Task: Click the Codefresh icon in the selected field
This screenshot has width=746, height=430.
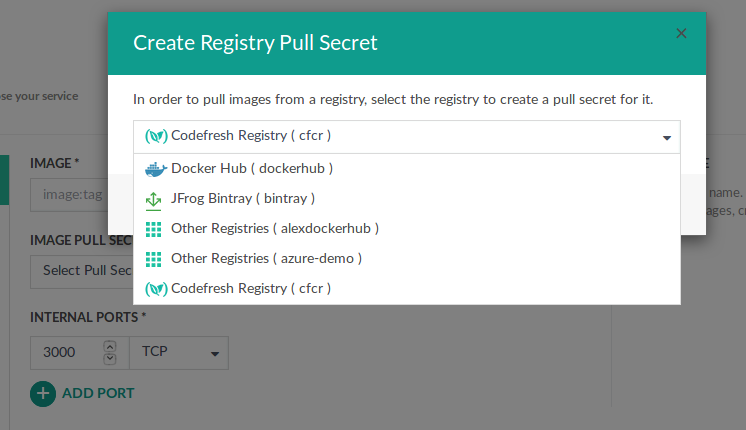Action: click(156, 135)
